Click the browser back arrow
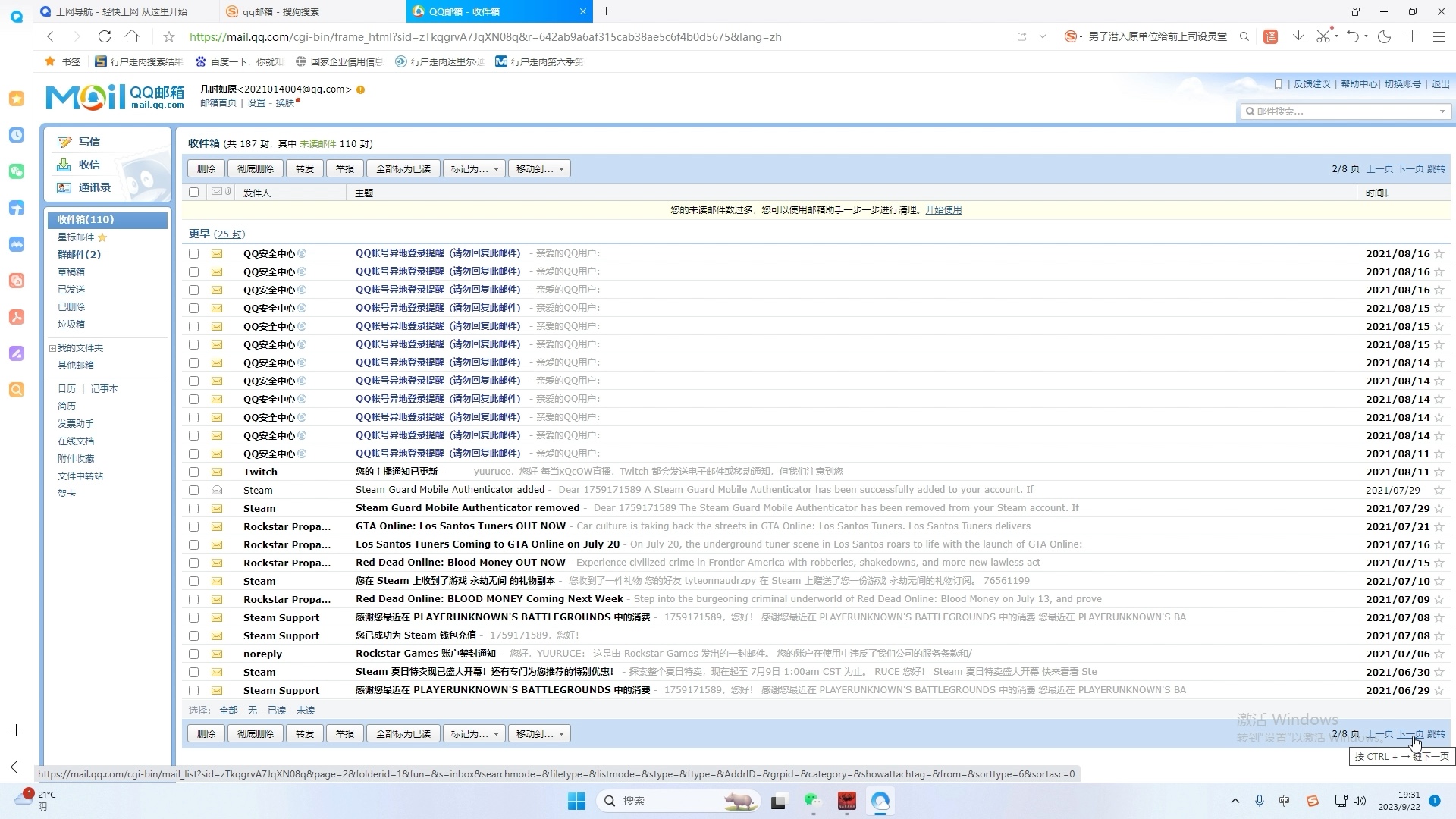The height and width of the screenshot is (819, 1456). click(50, 36)
